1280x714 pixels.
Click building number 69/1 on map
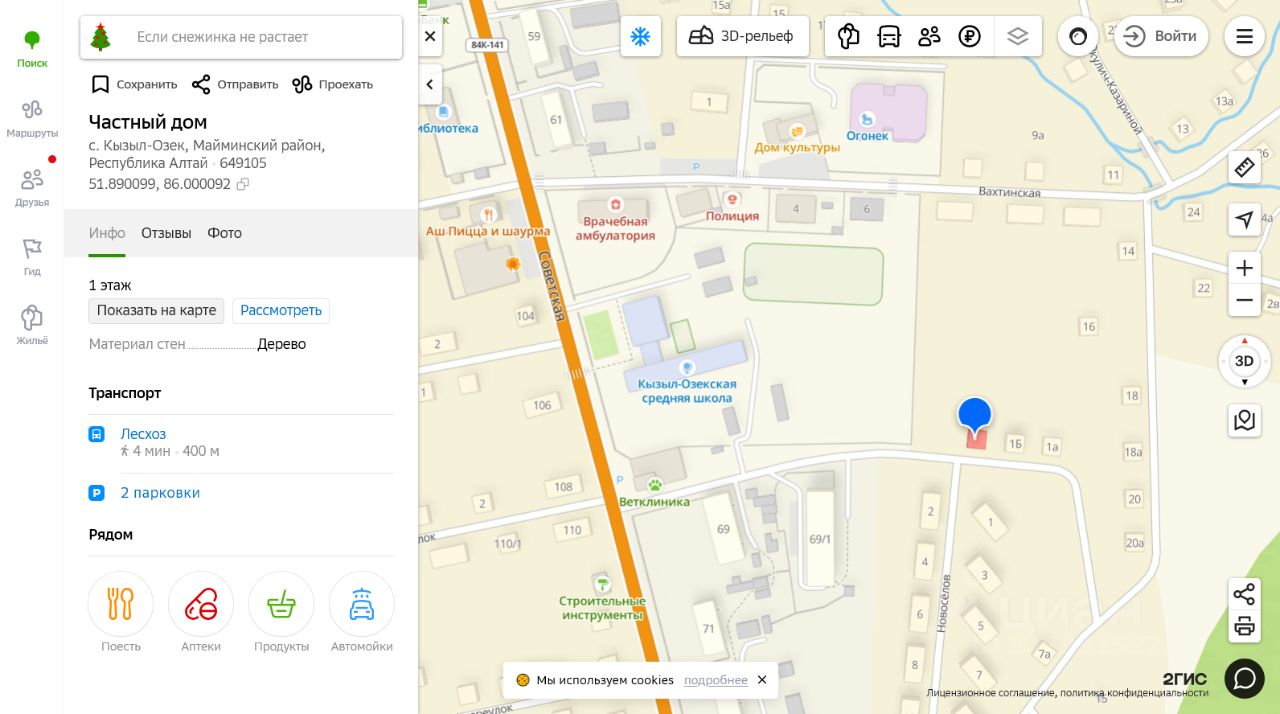click(820, 539)
